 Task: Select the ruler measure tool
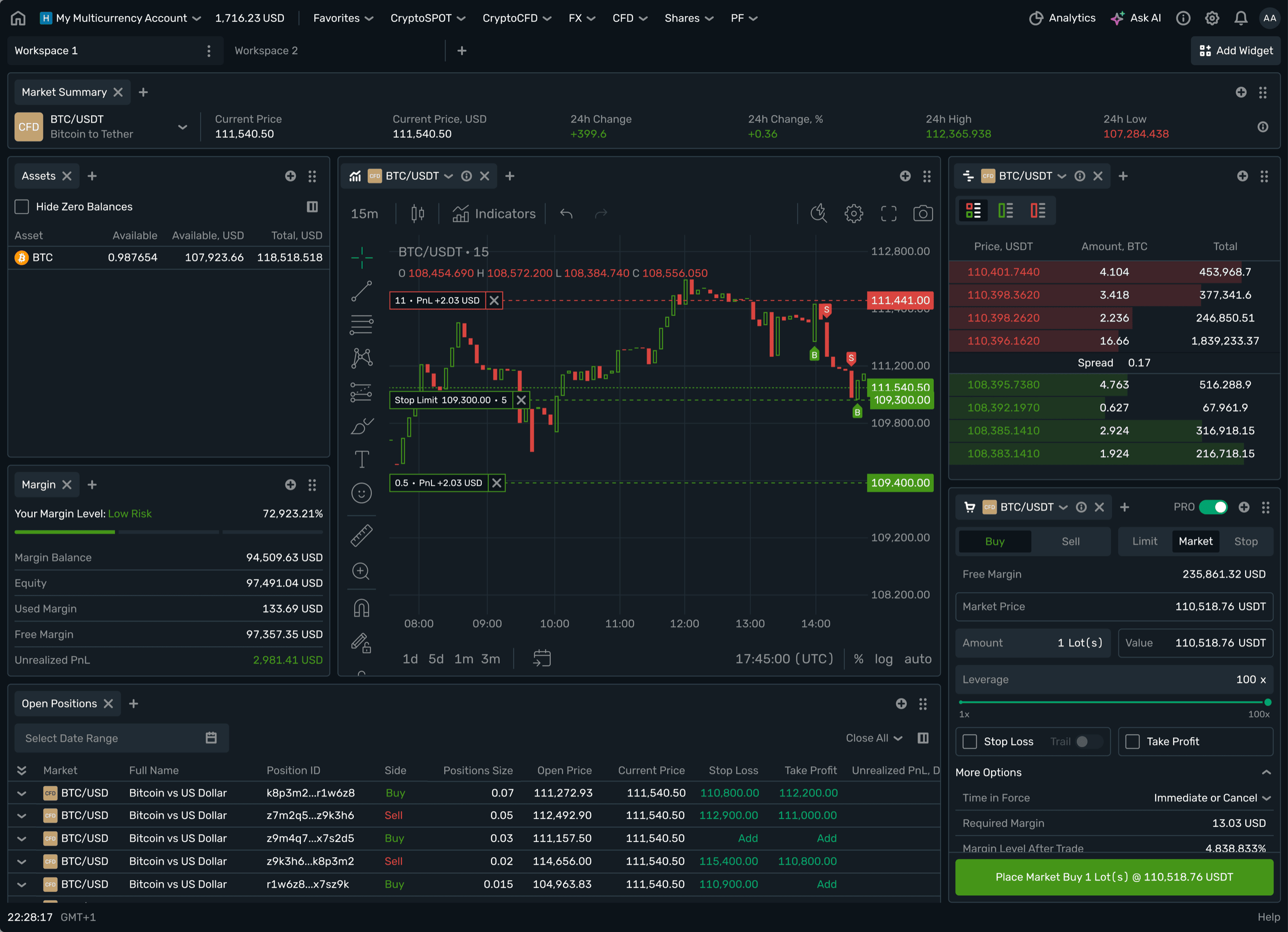pos(361,535)
